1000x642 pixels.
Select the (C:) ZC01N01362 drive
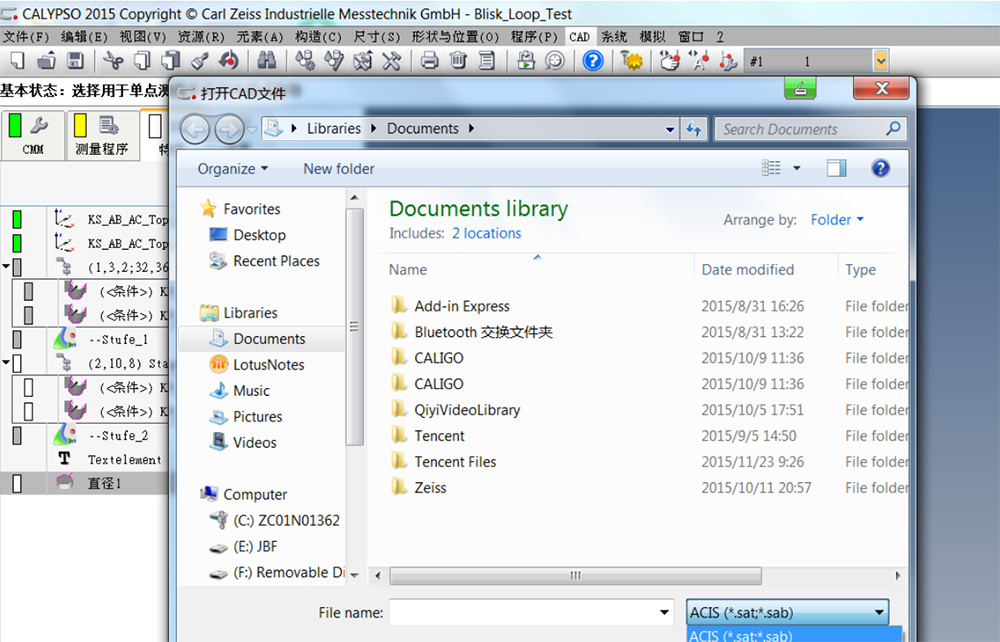pos(286,520)
